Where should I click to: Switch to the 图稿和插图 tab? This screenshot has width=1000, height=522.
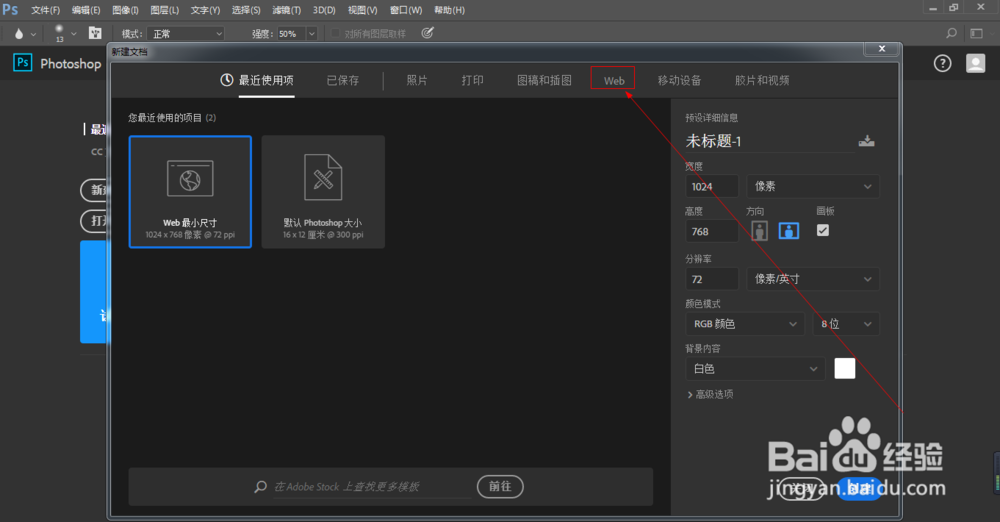(544, 80)
